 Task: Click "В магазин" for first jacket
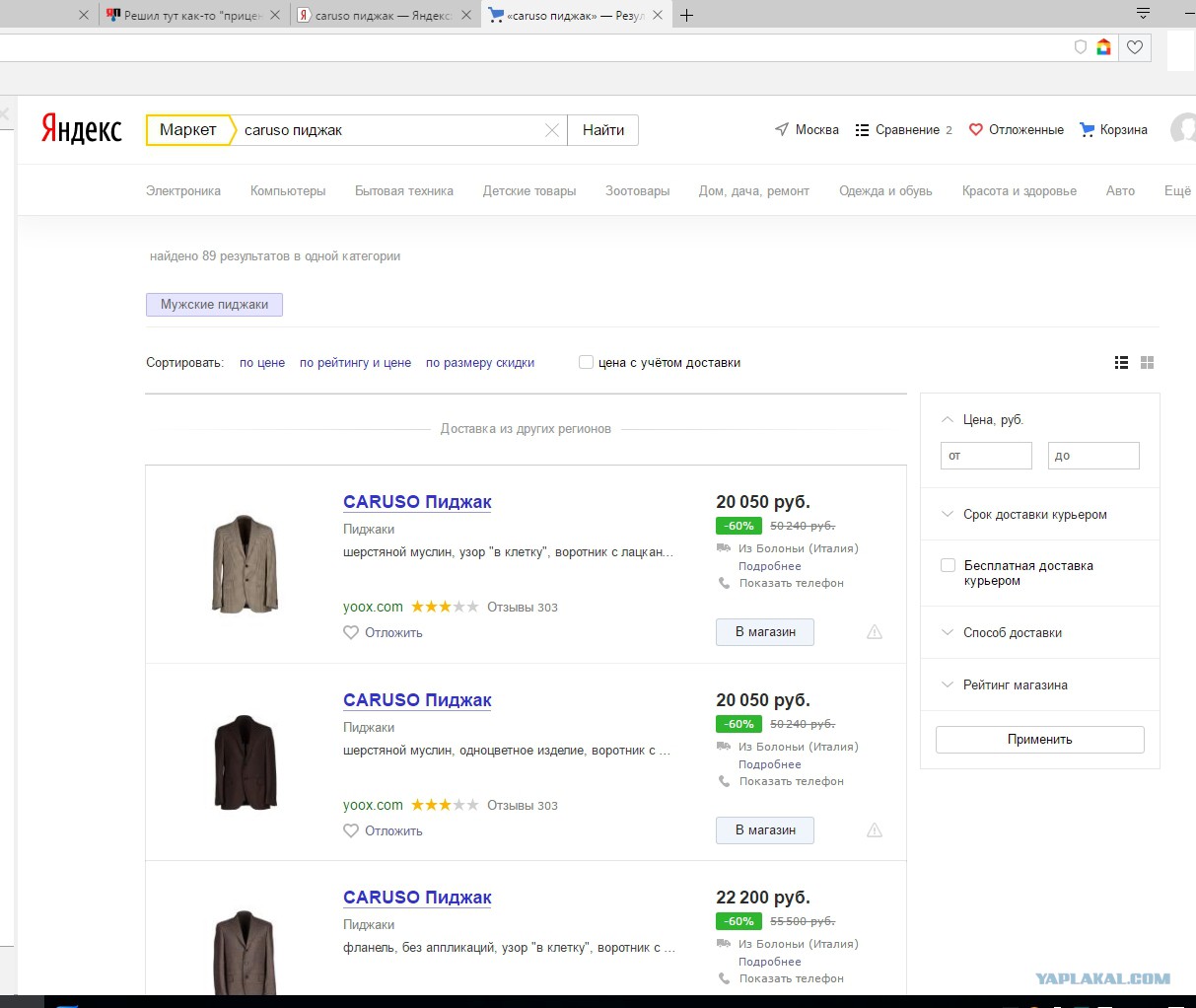tap(765, 632)
